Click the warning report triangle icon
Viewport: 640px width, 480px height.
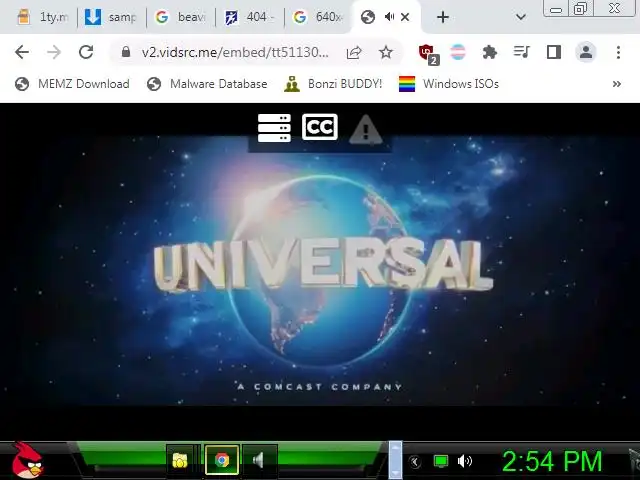(366, 129)
